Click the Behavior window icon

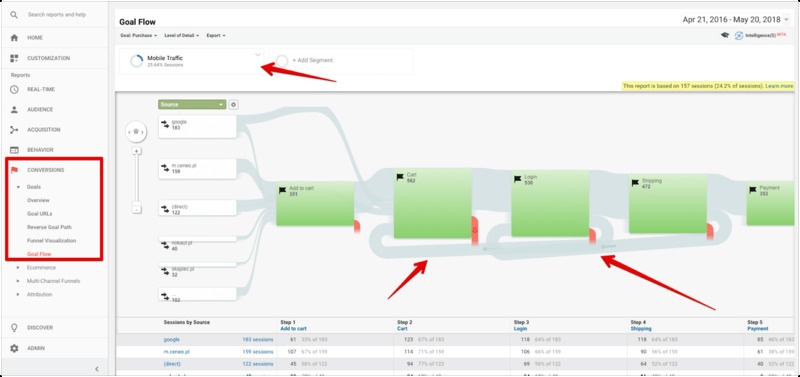pos(14,150)
